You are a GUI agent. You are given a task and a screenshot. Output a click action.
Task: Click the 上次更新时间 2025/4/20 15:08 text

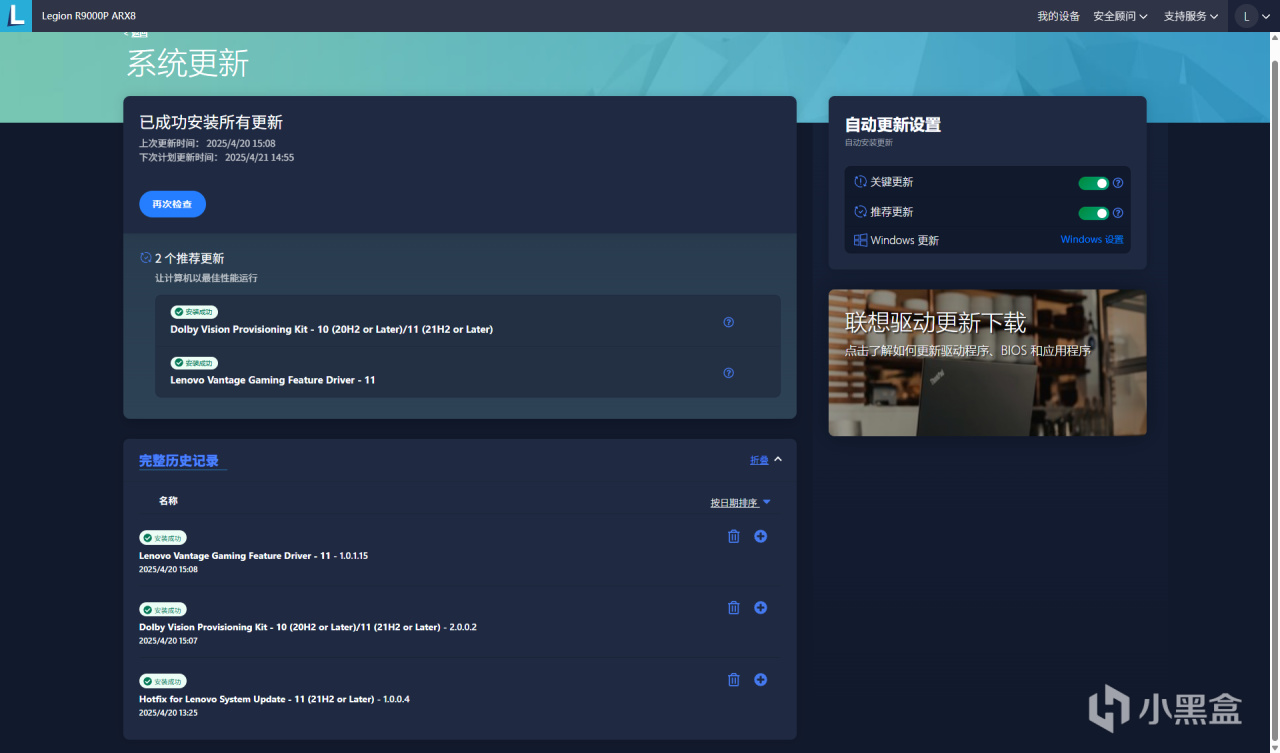(207, 144)
